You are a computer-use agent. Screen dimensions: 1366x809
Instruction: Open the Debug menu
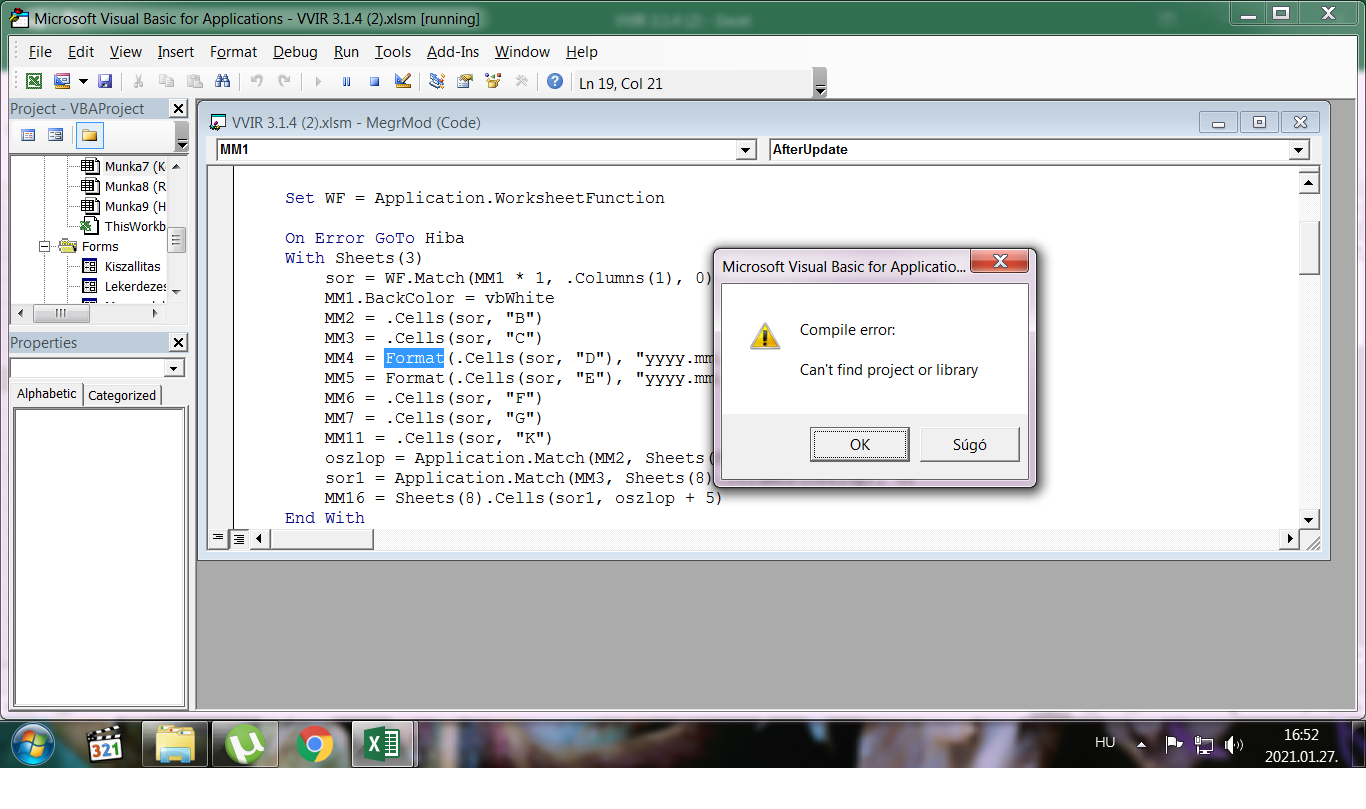click(295, 52)
